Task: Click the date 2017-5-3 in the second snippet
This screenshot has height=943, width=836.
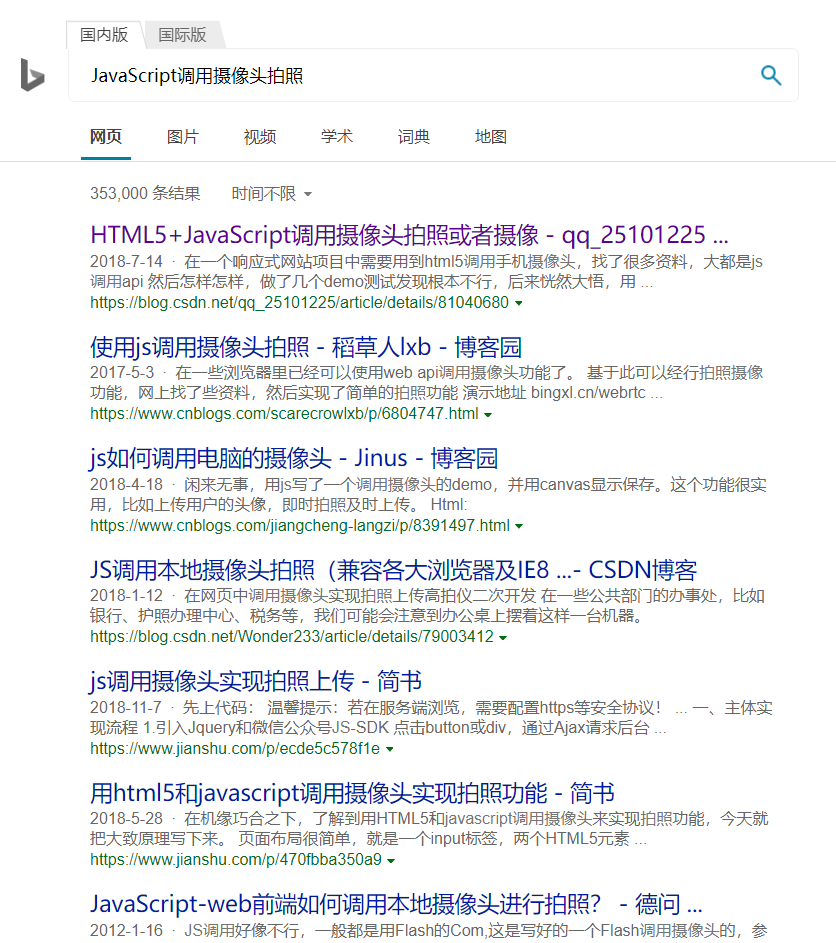Action: 122,373
